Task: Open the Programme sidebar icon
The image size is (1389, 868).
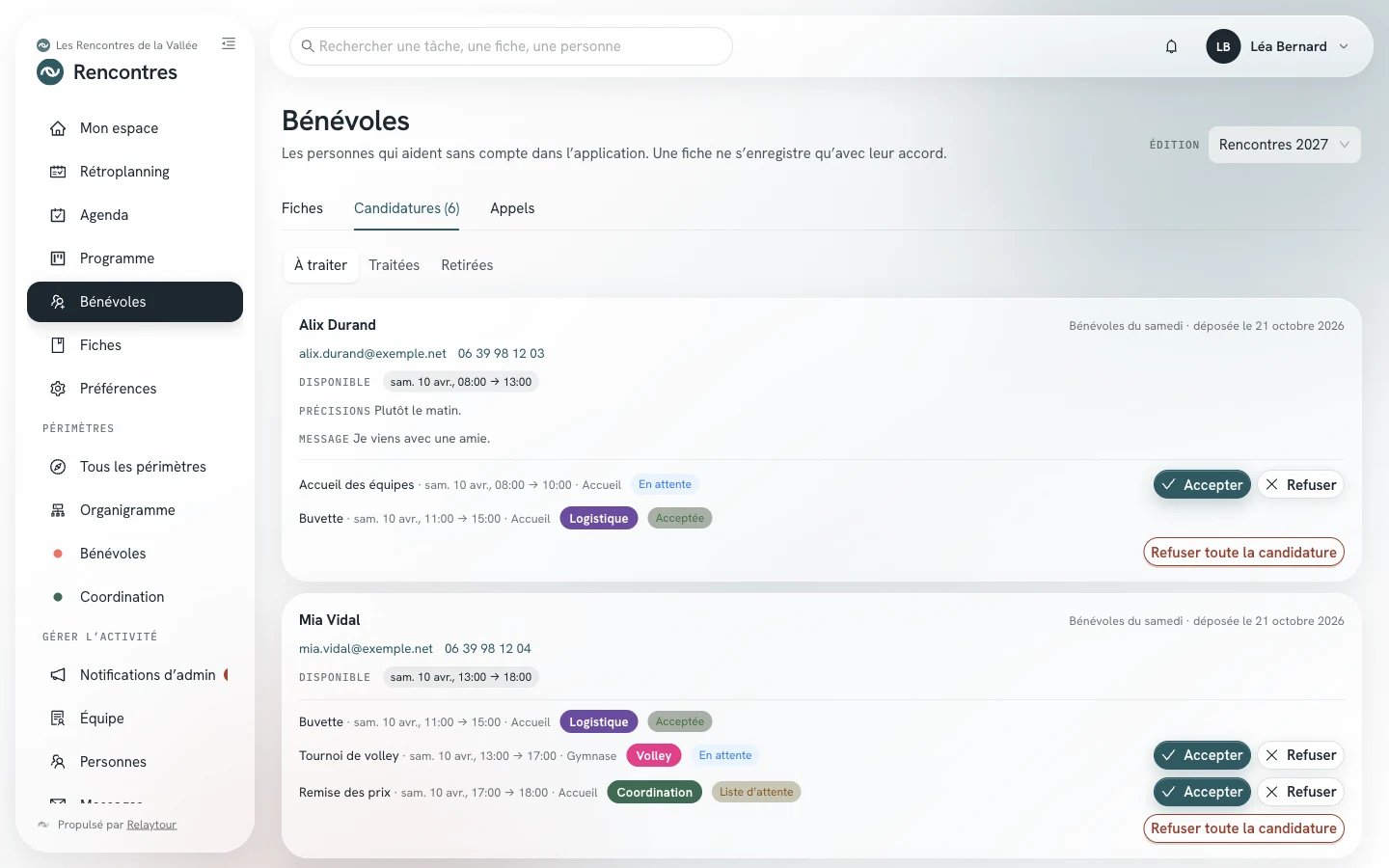Action: pyautogui.click(x=58, y=258)
